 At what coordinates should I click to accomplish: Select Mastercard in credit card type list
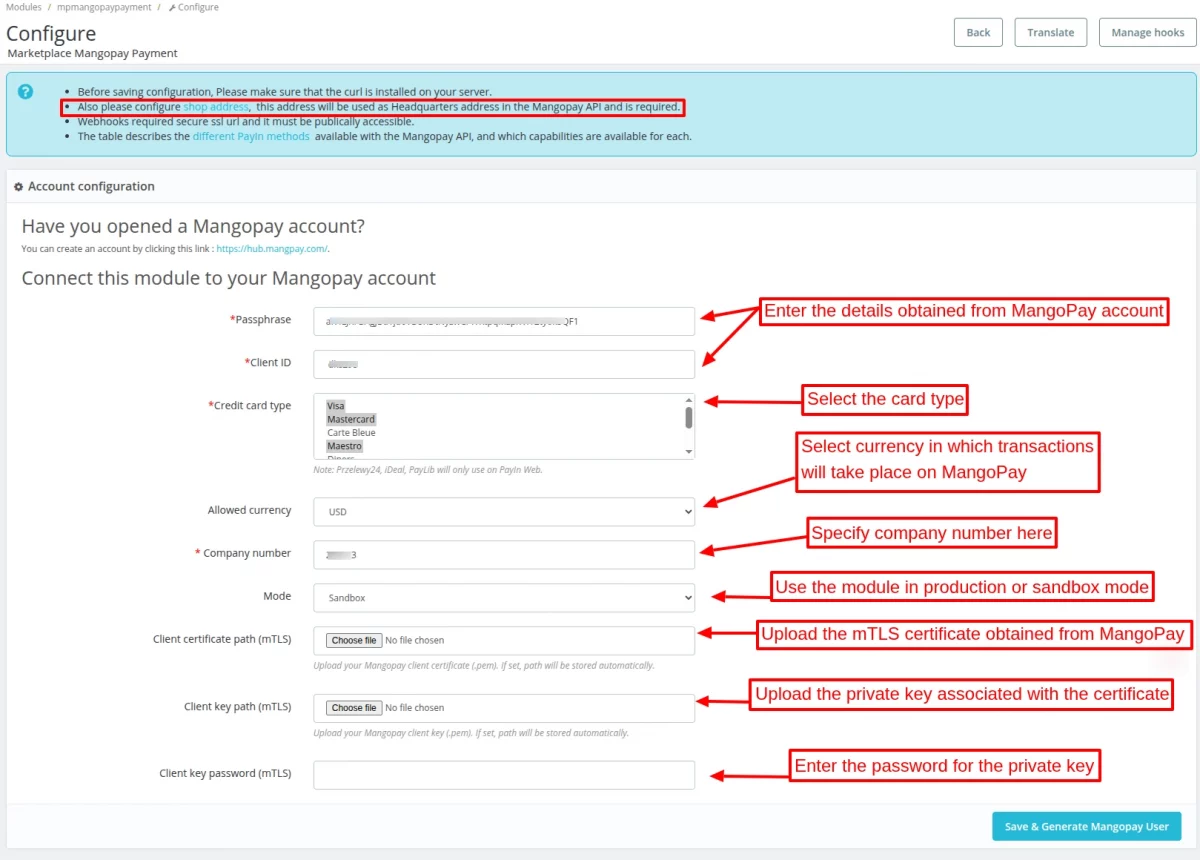[350, 419]
